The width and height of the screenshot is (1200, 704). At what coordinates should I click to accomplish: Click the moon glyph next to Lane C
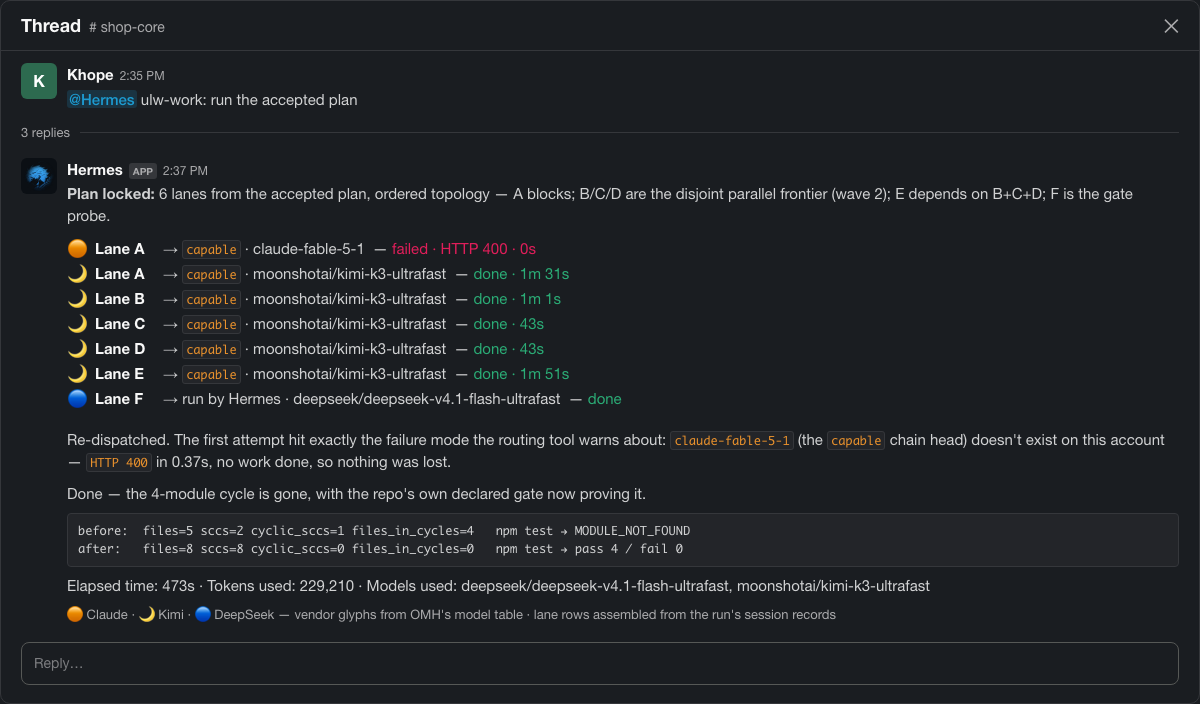click(x=77, y=324)
